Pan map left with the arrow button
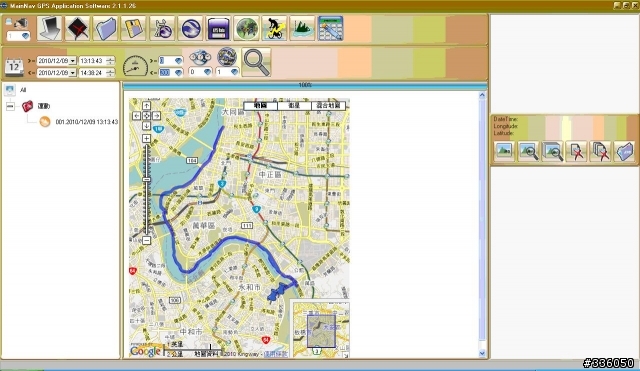 (x=137, y=116)
